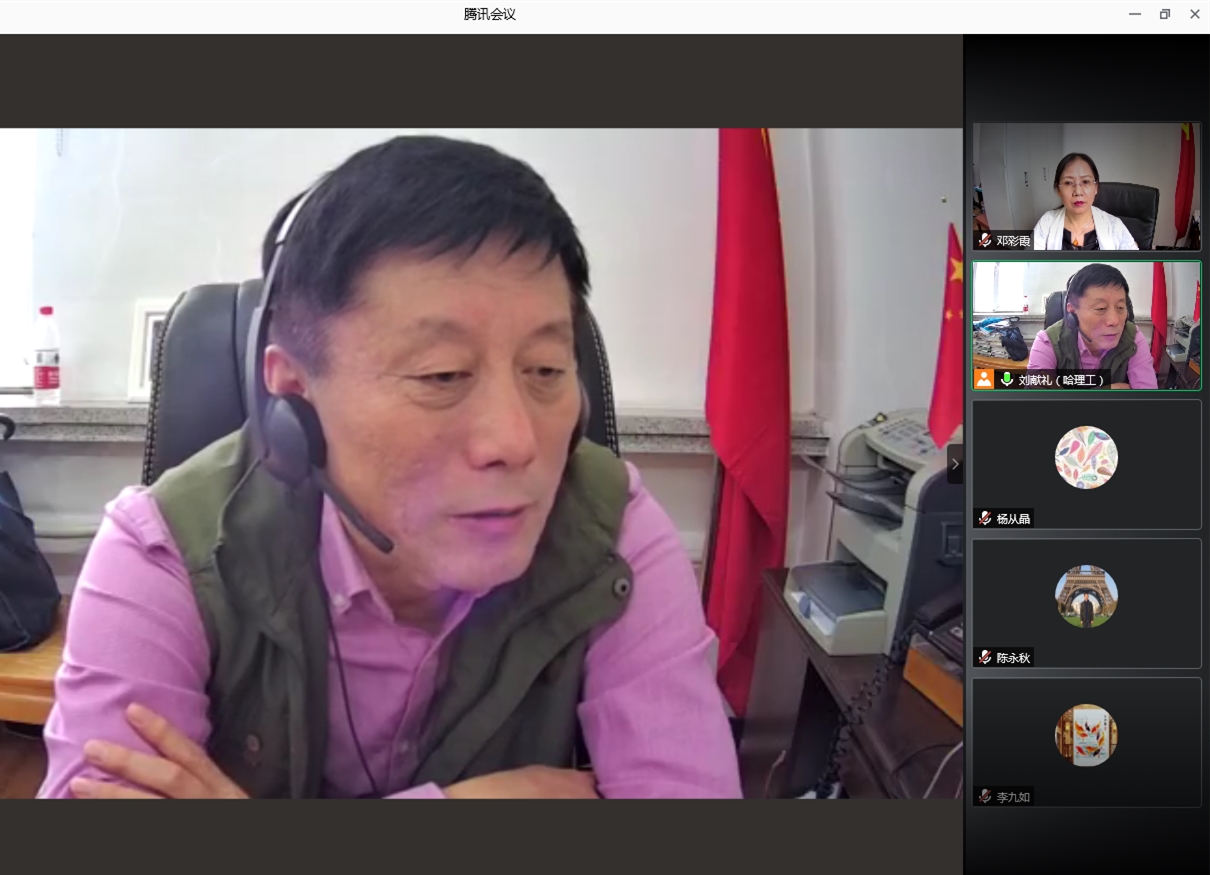
Task: Click the green active microphone icon for 刘献礼
Action: point(1006,379)
